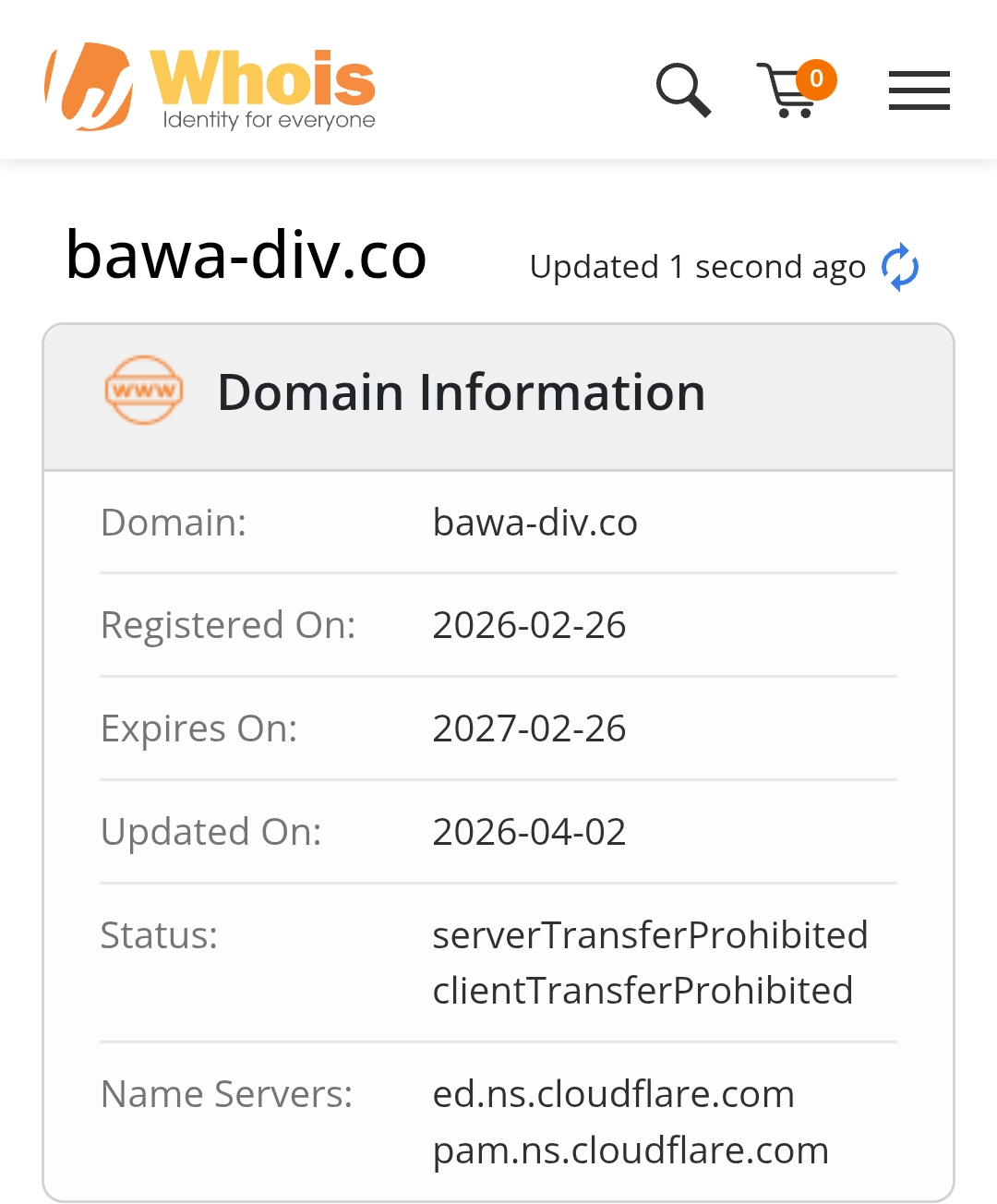Click the domain value bawa-div.co

[x=535, y=523]
